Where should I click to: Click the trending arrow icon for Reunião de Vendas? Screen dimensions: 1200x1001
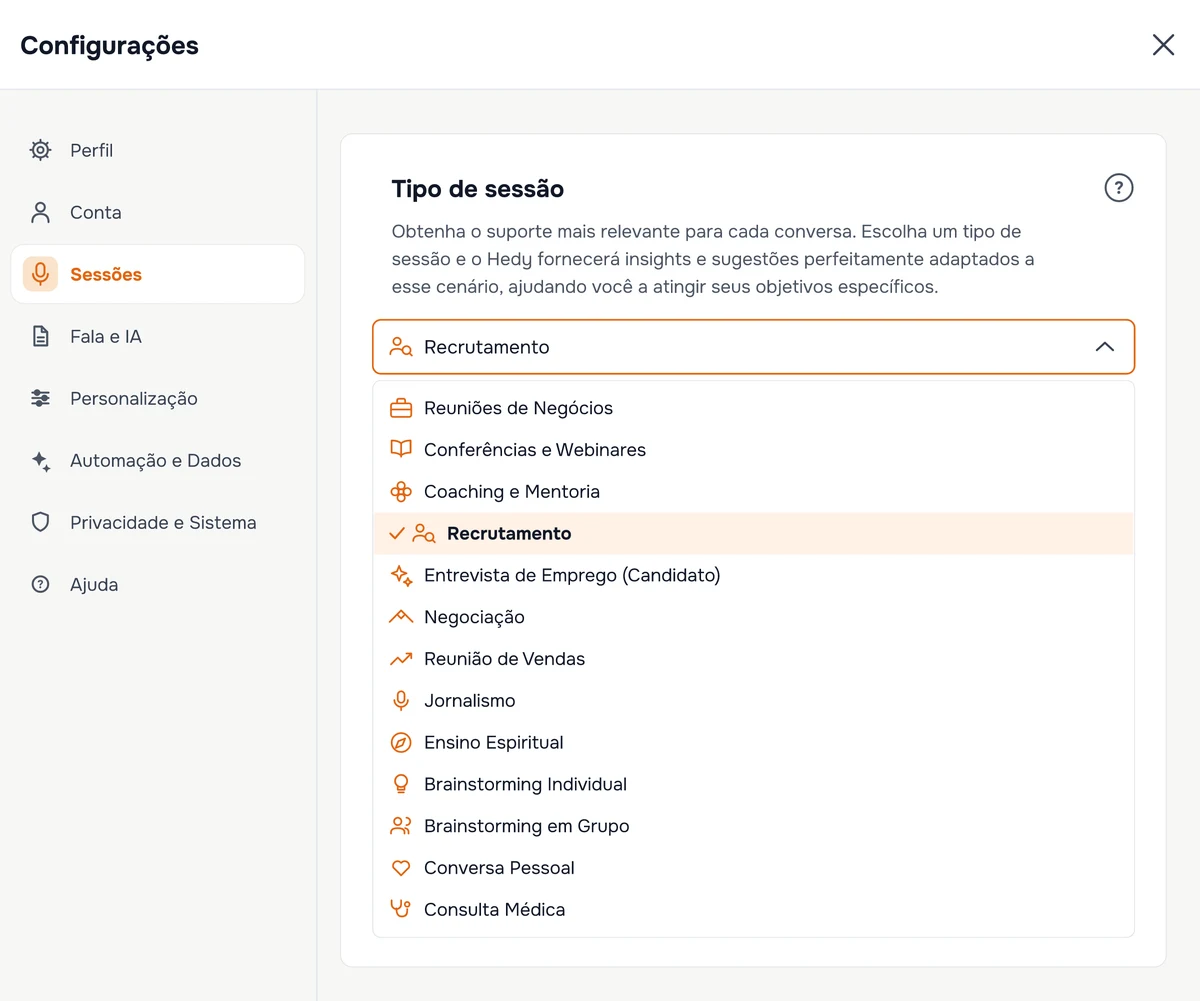401,659
